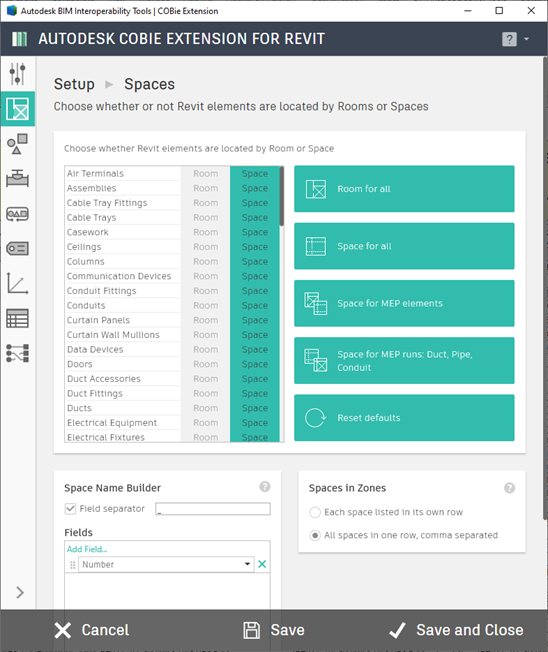Minimize the COBie Extension window

coord(468,11)
